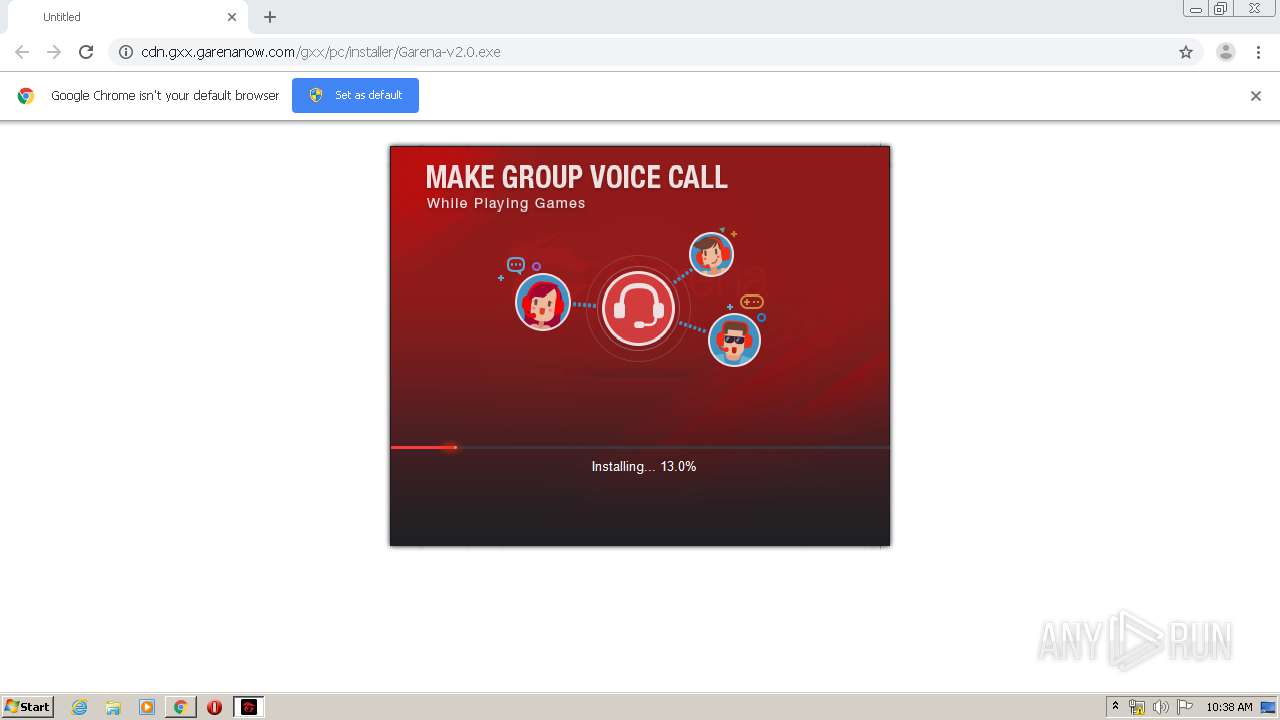
Task: Open a new tab with plus button
Action: click(x=270, y=17)
